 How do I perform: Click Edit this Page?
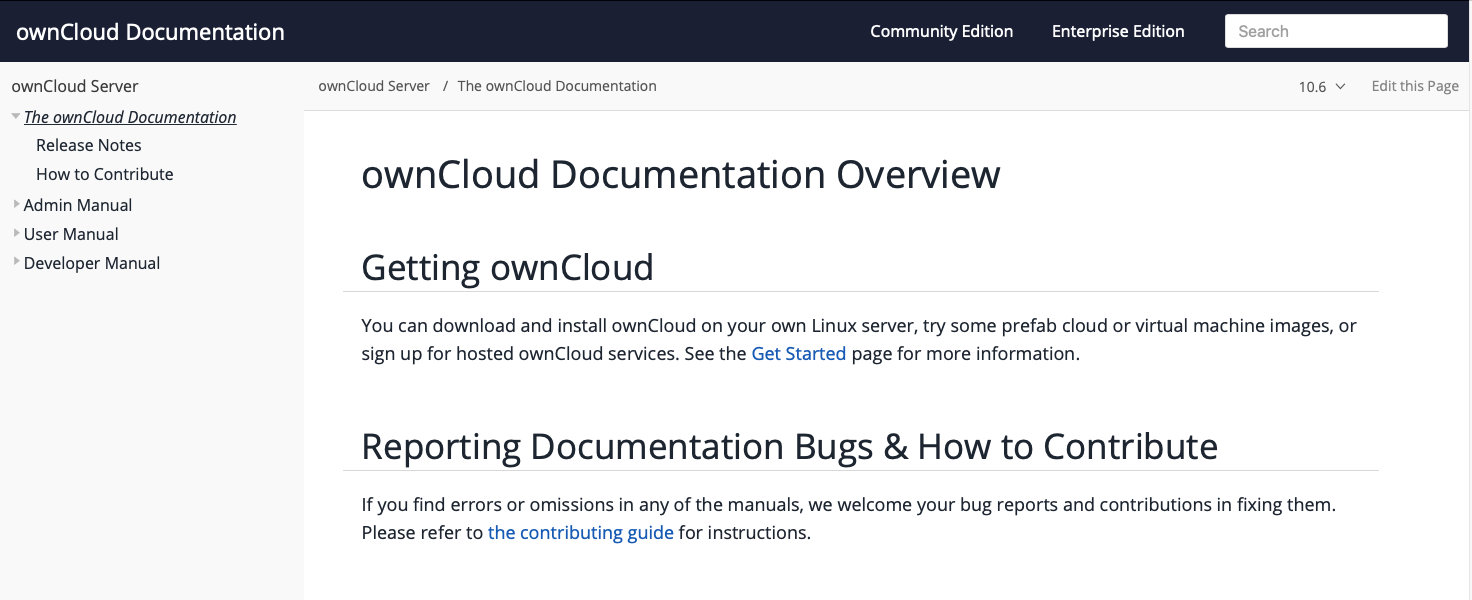click(x=1415, y=86)
